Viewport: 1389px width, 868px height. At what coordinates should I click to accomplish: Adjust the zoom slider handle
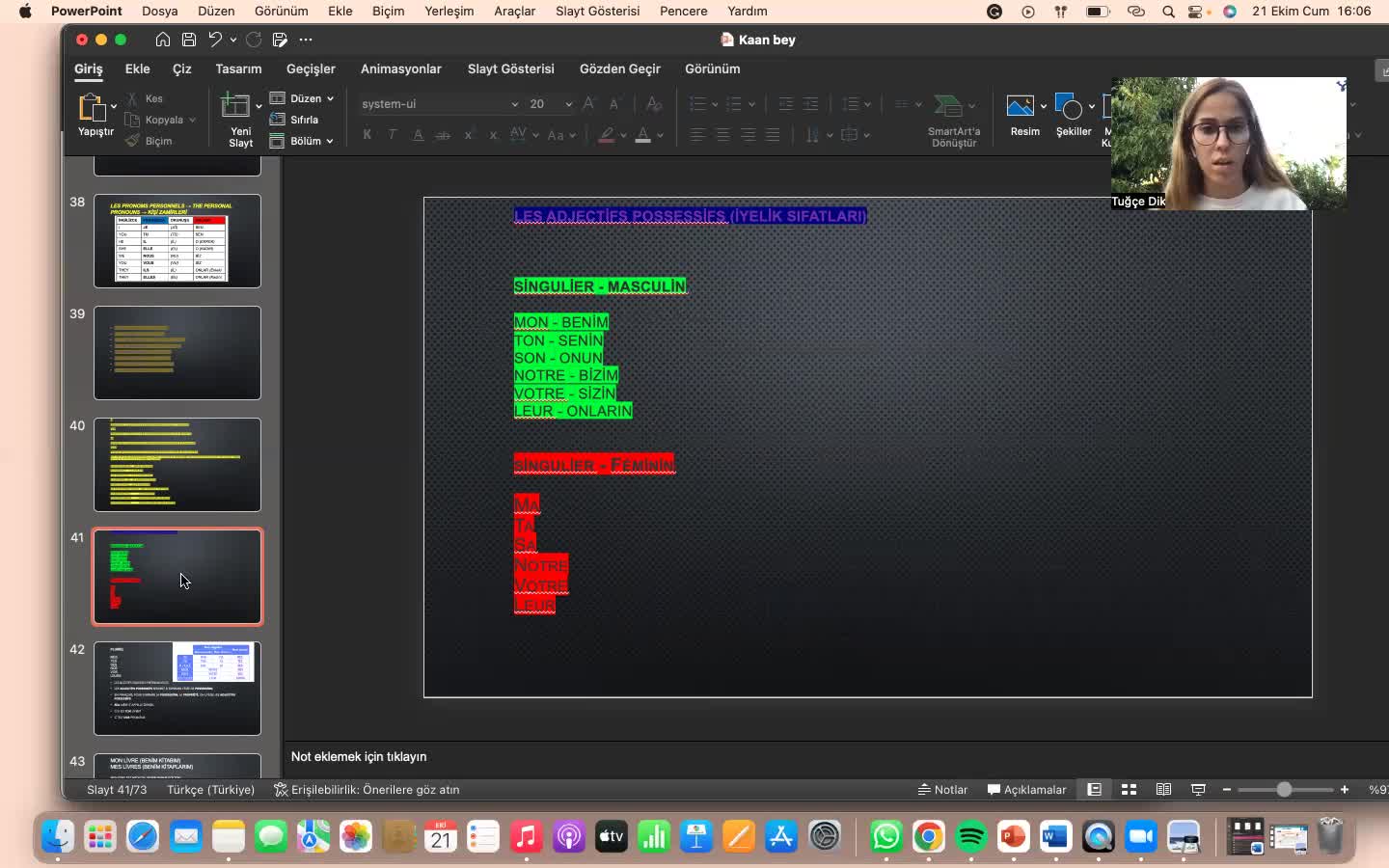1284,790
